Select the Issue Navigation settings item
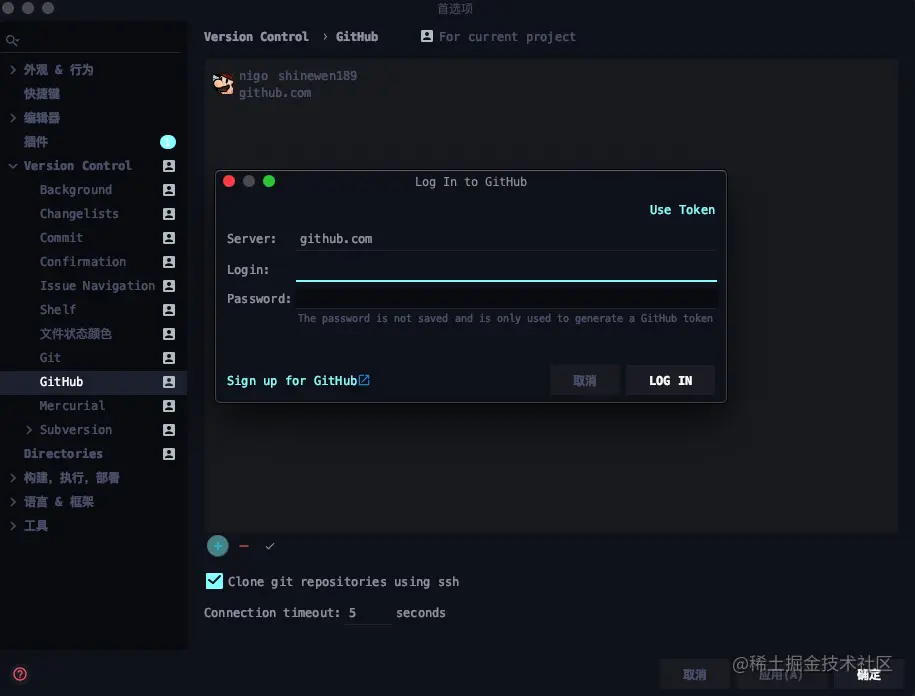This screenshot has height=696, width=915. 97,285
